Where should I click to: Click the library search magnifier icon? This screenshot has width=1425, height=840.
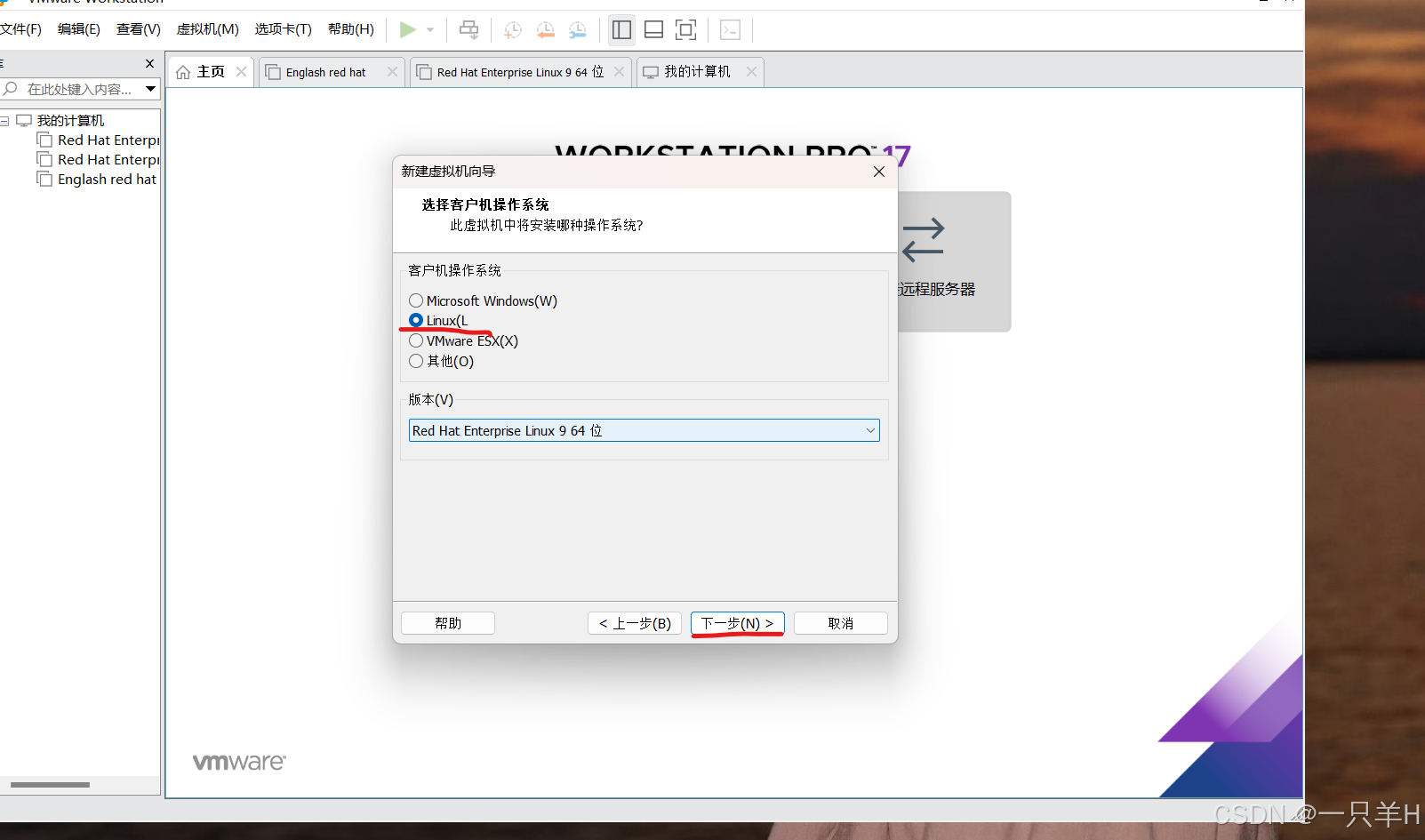[11, 89]
